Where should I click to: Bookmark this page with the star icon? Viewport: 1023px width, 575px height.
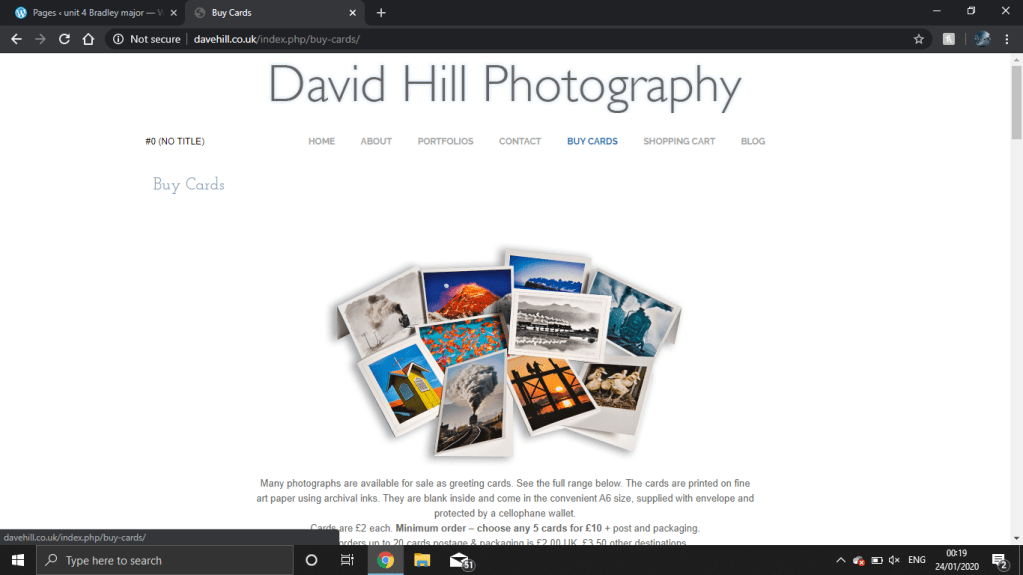click(x=918, y=39)
